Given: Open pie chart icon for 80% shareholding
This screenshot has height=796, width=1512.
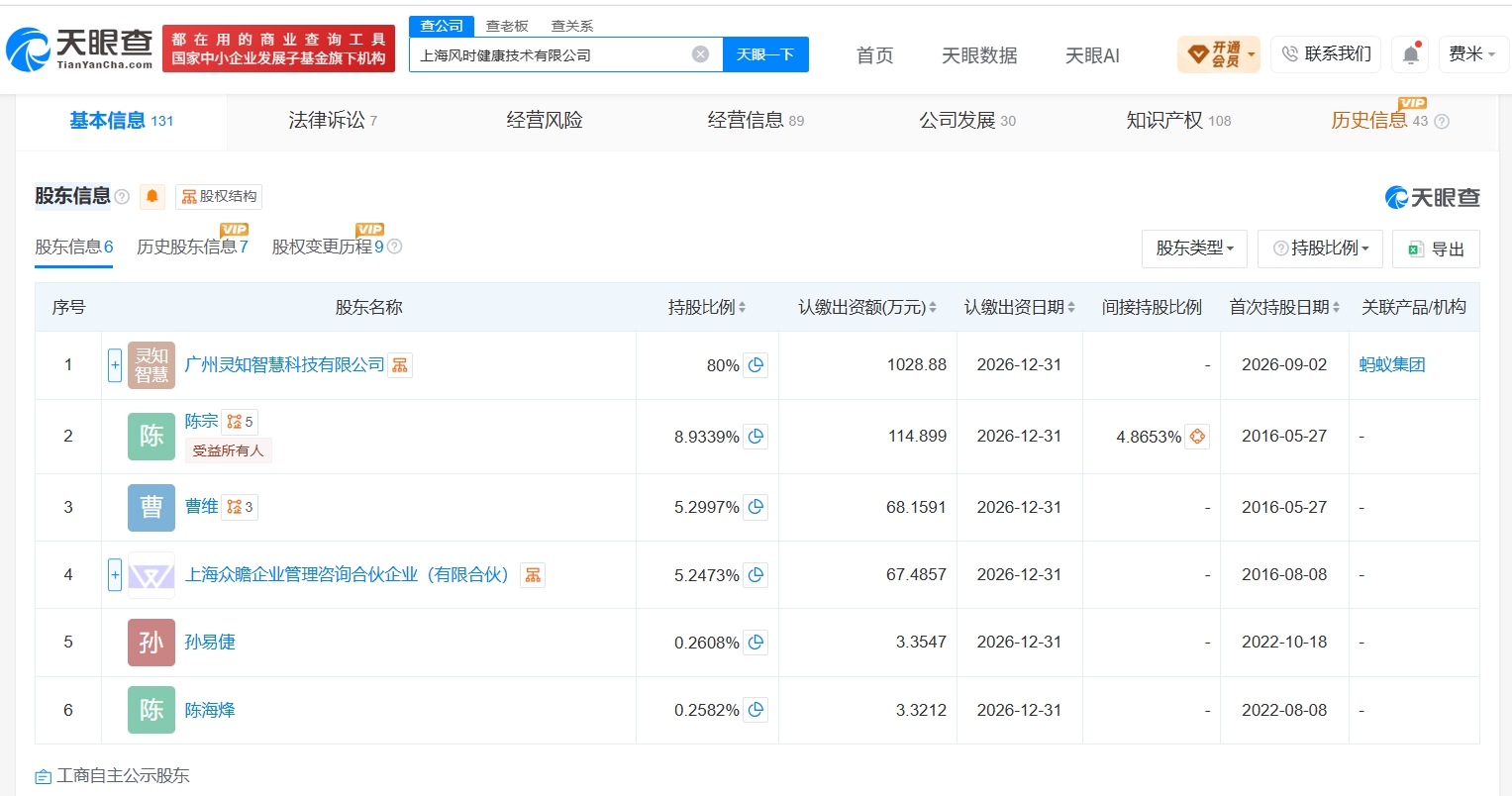Looking at the screenshot, I should click(756, 365).
